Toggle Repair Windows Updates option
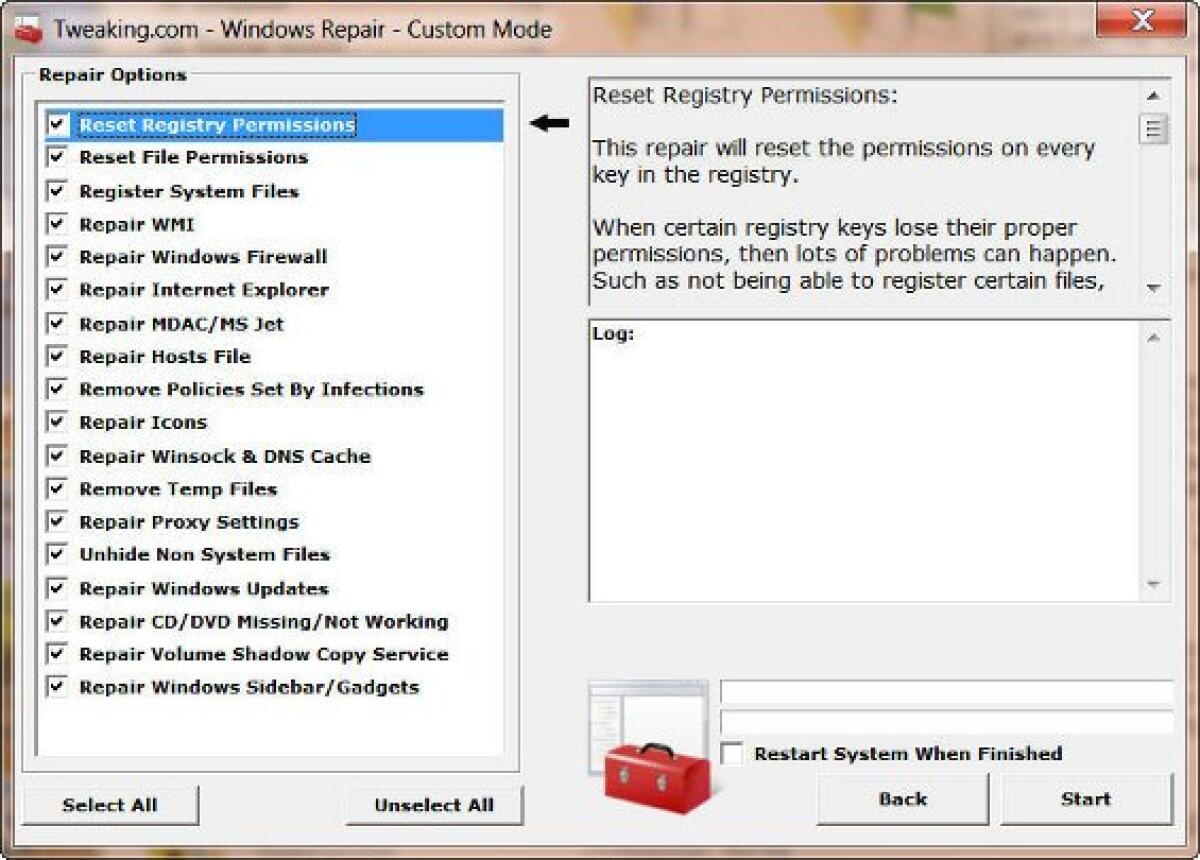The width and height of the screenshot is (1200, 860). tap(58, 587)
